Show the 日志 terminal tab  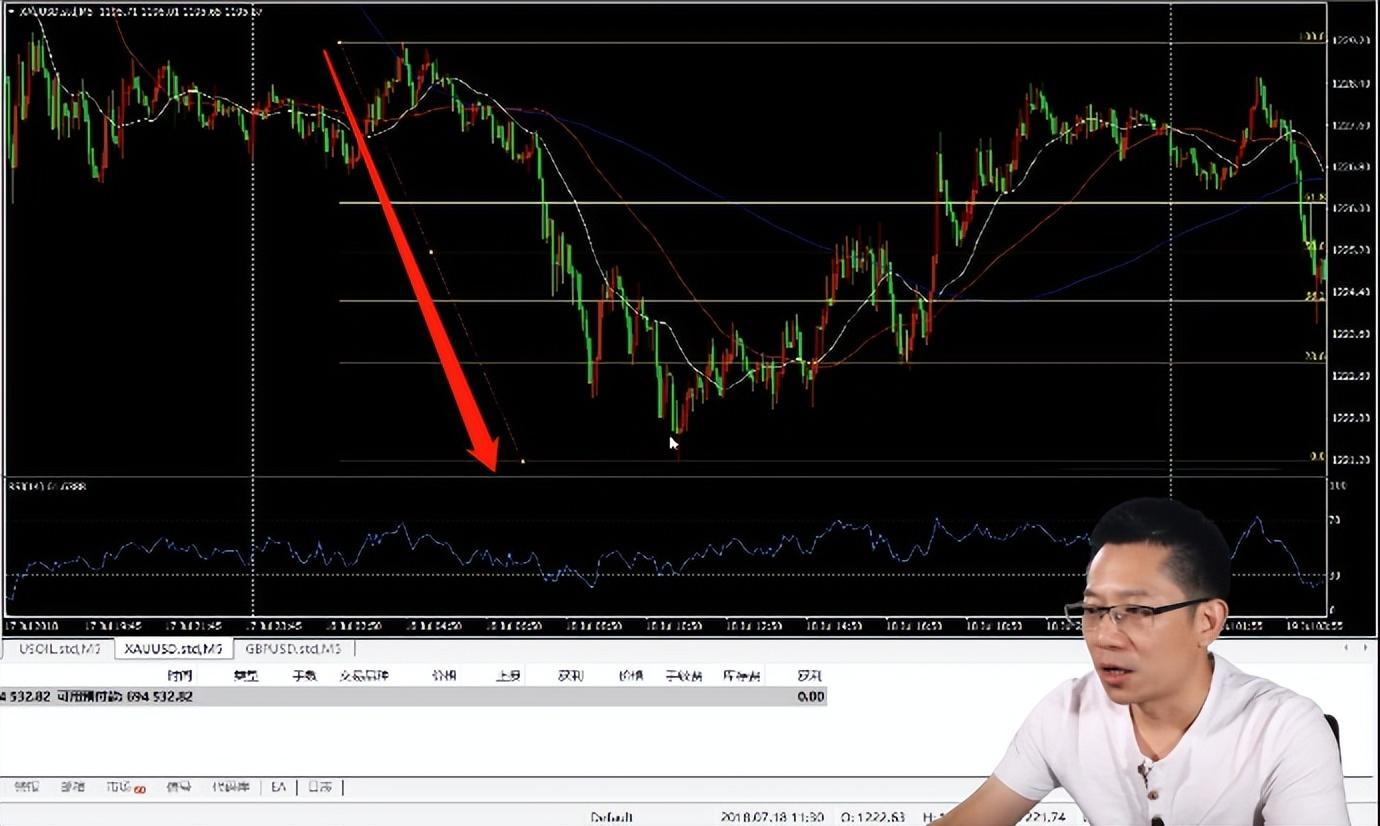(320, 787)
